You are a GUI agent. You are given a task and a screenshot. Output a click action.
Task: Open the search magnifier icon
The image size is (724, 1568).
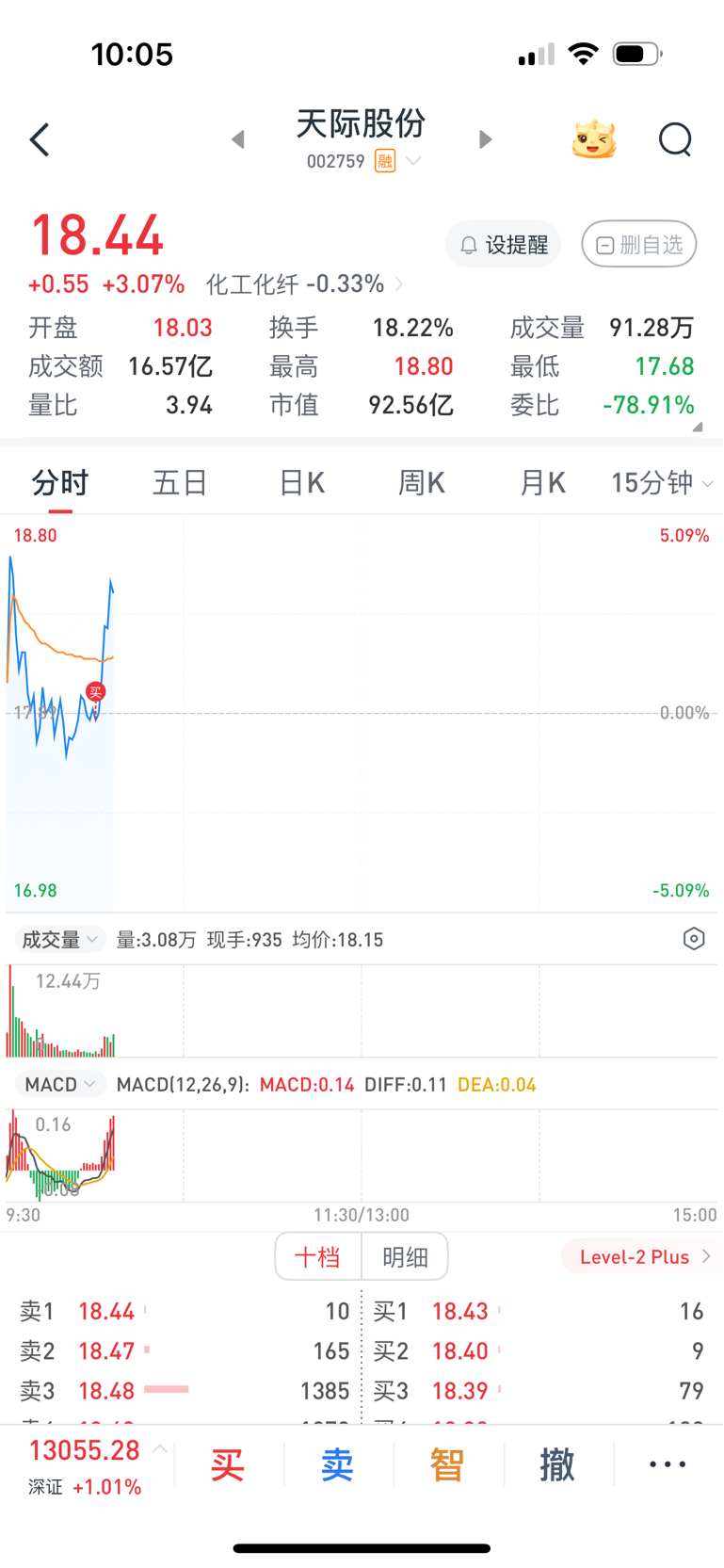675,140
